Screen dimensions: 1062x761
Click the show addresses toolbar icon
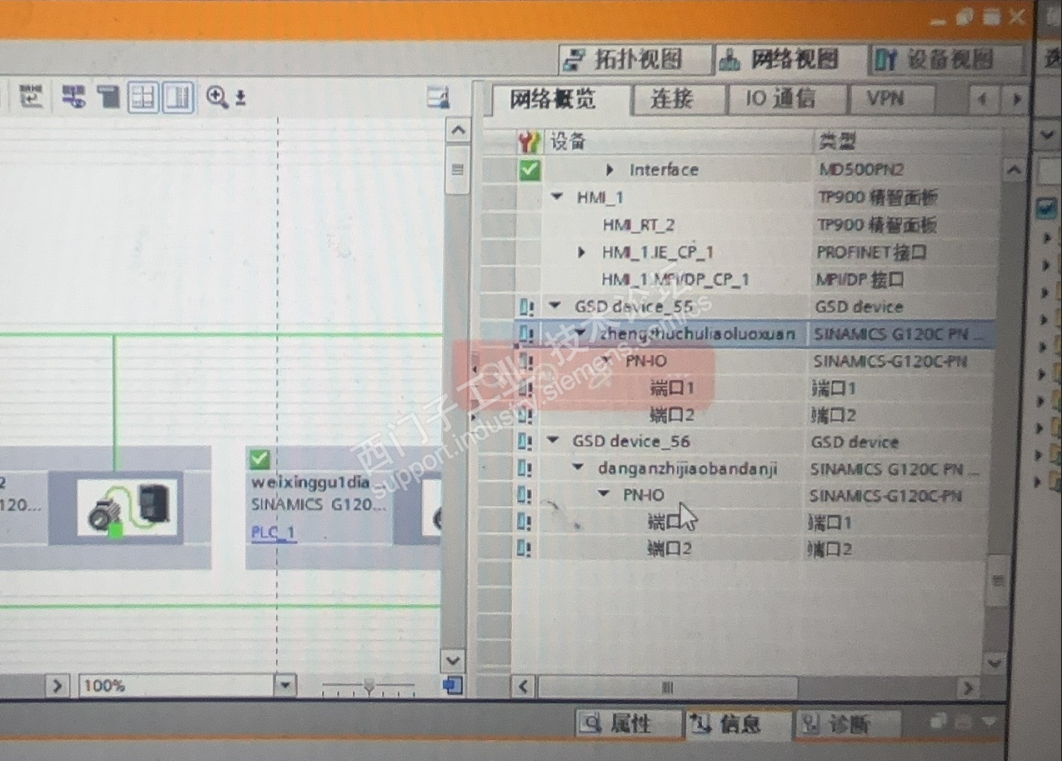(x=30, y=97)
